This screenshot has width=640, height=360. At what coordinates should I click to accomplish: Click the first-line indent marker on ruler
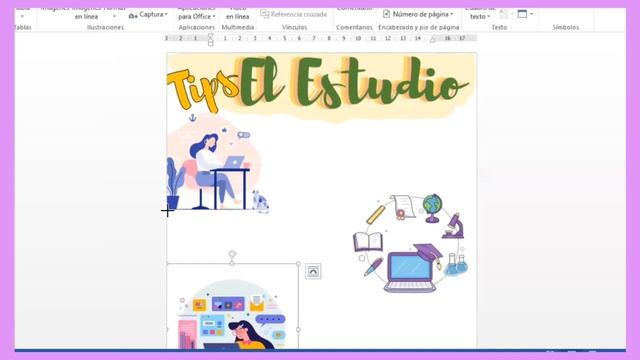[211, 36]
